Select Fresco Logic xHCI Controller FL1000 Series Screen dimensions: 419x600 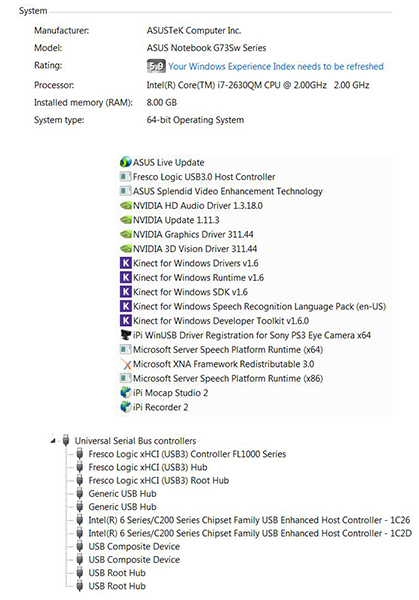click(x=187, y=454)
